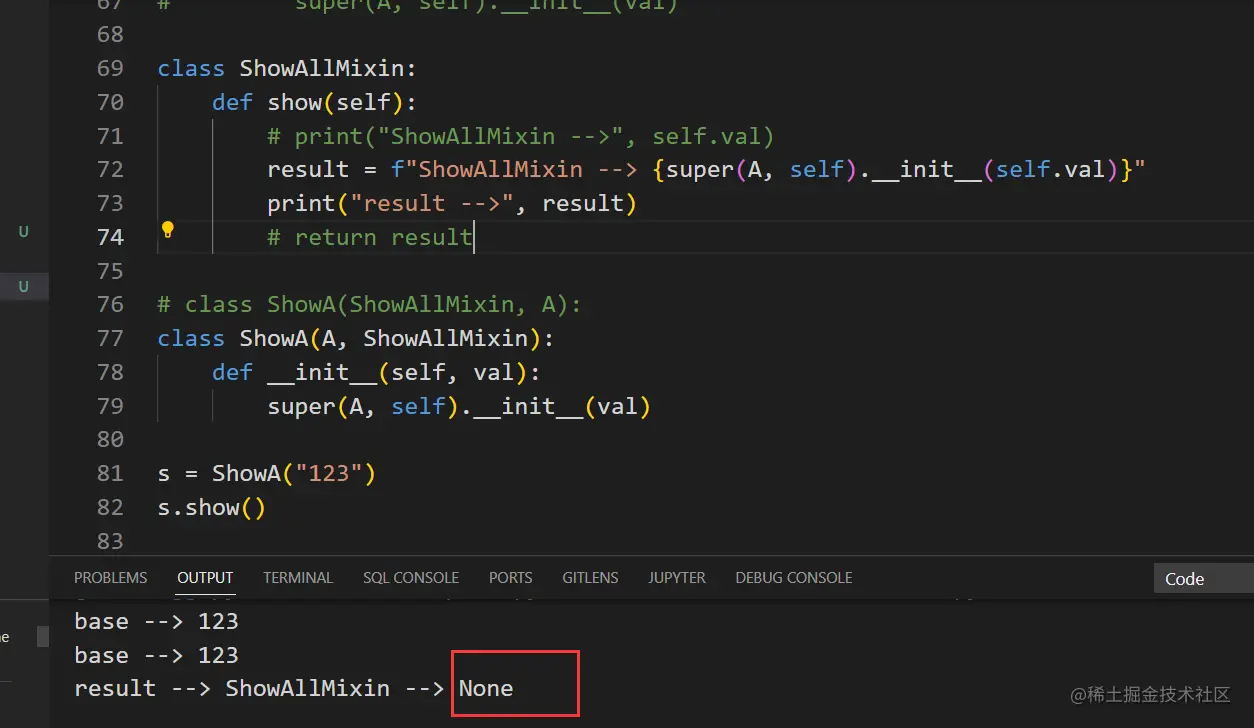Image resolution: width=1254 pixels, height=728 pixels.
Task: Open the JUPYTER panel tab
Action: 677,578
